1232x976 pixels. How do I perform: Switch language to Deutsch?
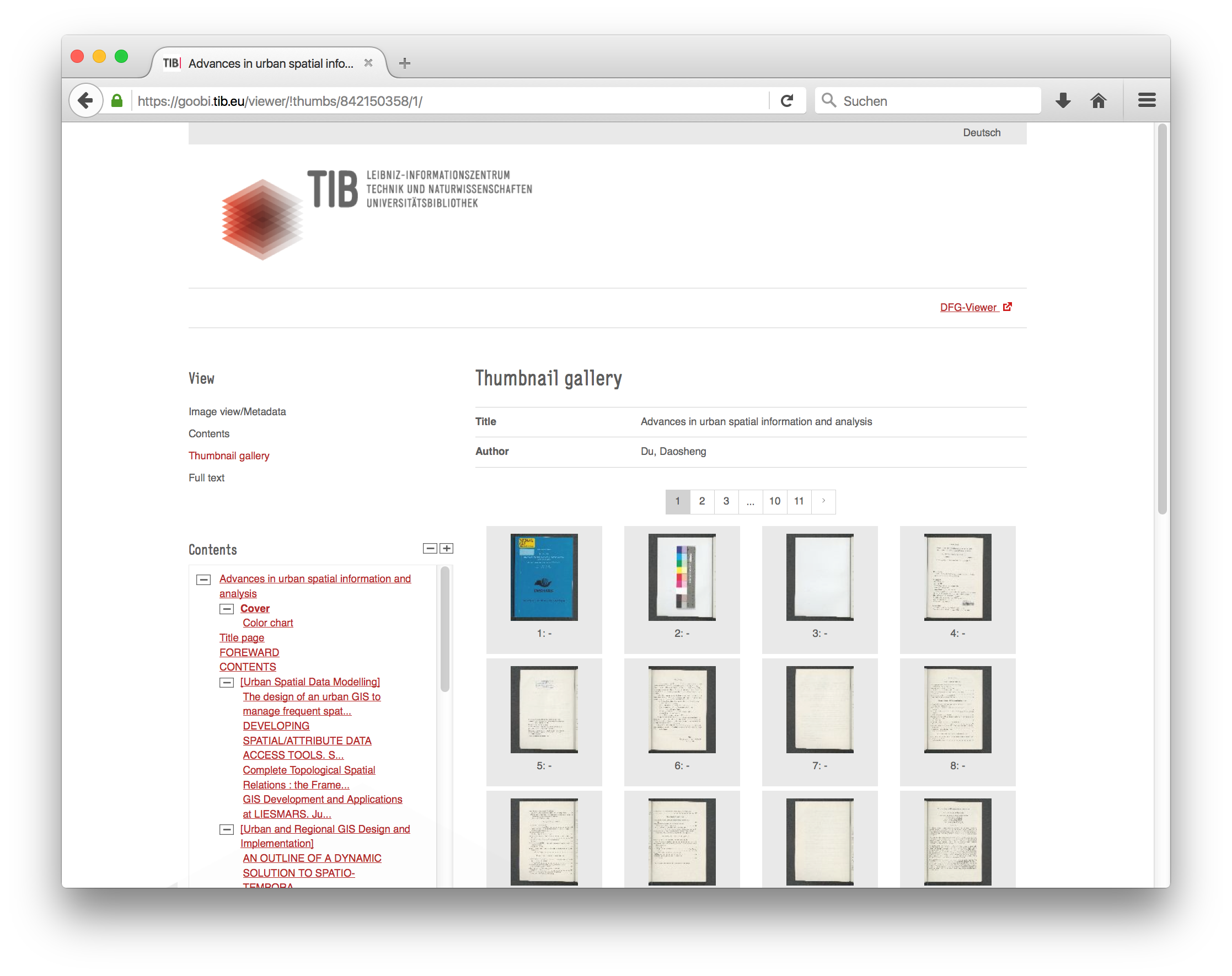pyautogui.click(x=982, y=132)
